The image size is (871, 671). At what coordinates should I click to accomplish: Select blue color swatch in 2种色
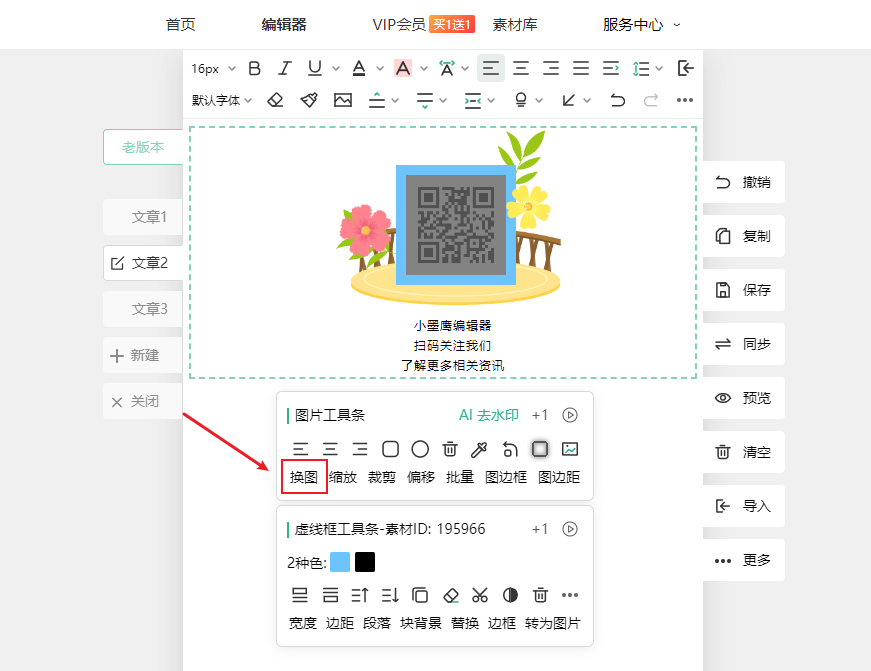click(340, 562)
